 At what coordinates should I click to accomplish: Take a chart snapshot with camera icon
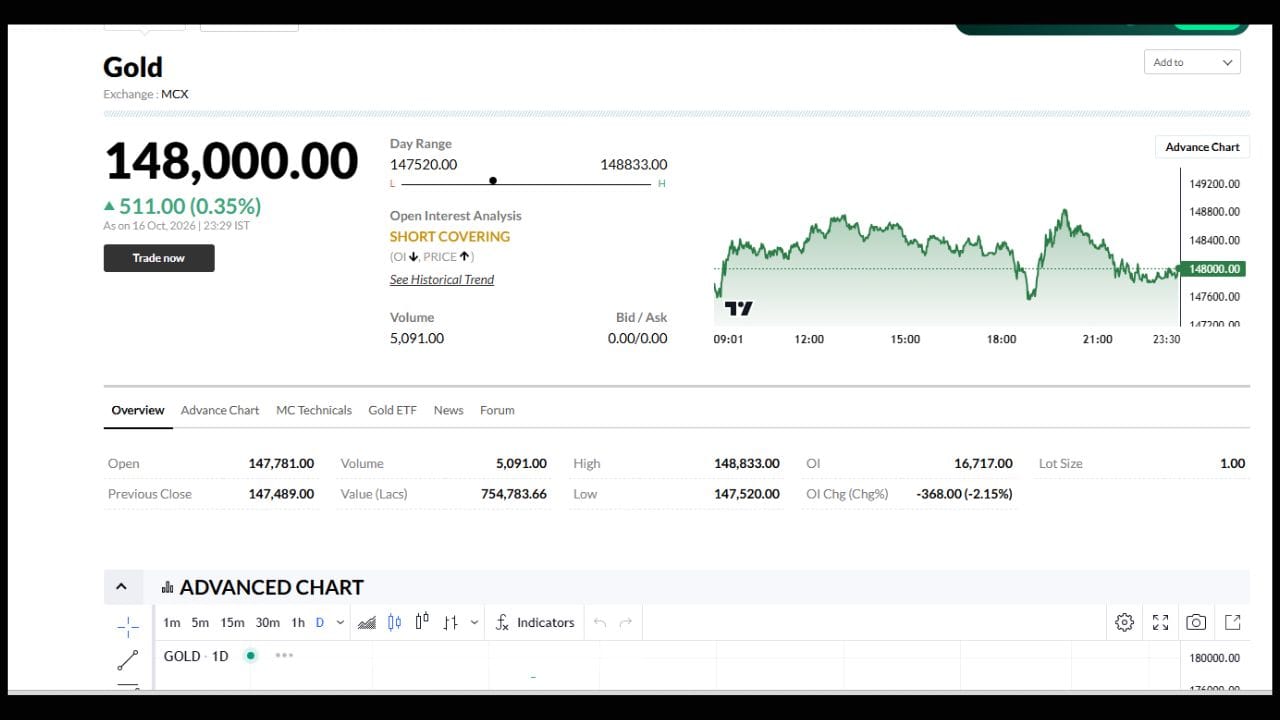(1196, 622)
